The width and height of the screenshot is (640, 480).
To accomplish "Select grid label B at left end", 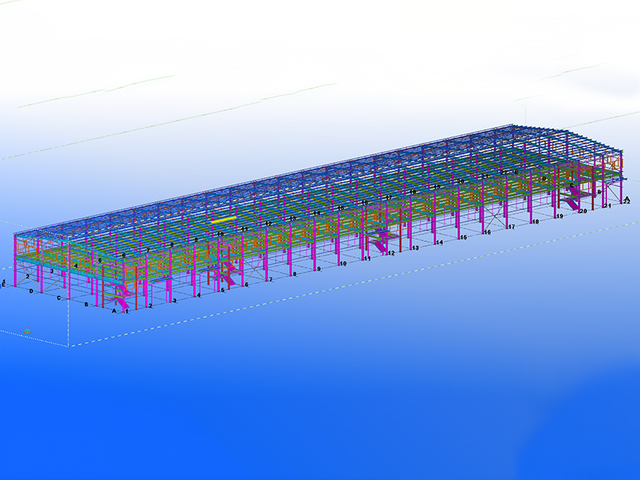I will 86,304.
